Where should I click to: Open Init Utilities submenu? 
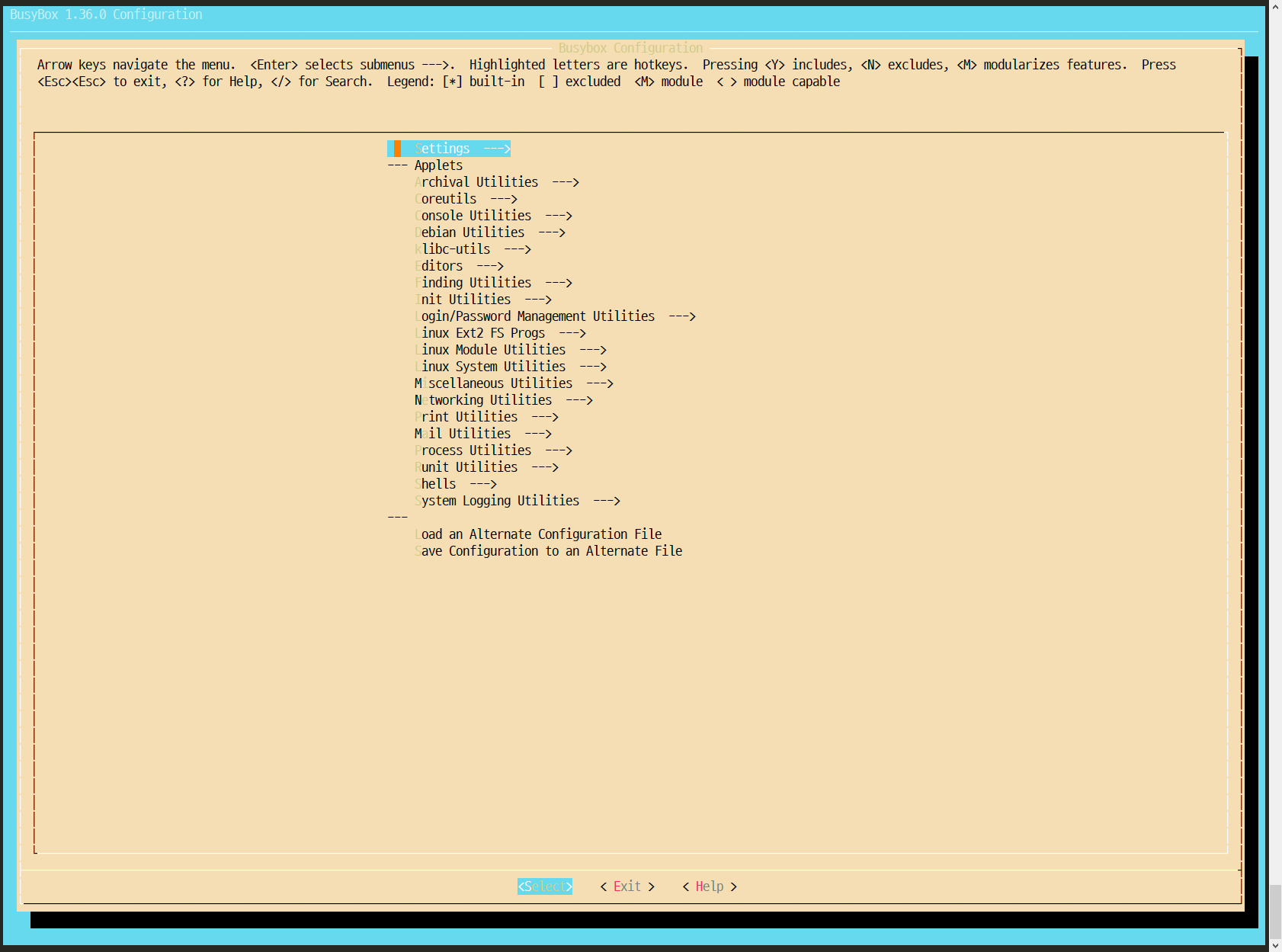tap(483, 300)
